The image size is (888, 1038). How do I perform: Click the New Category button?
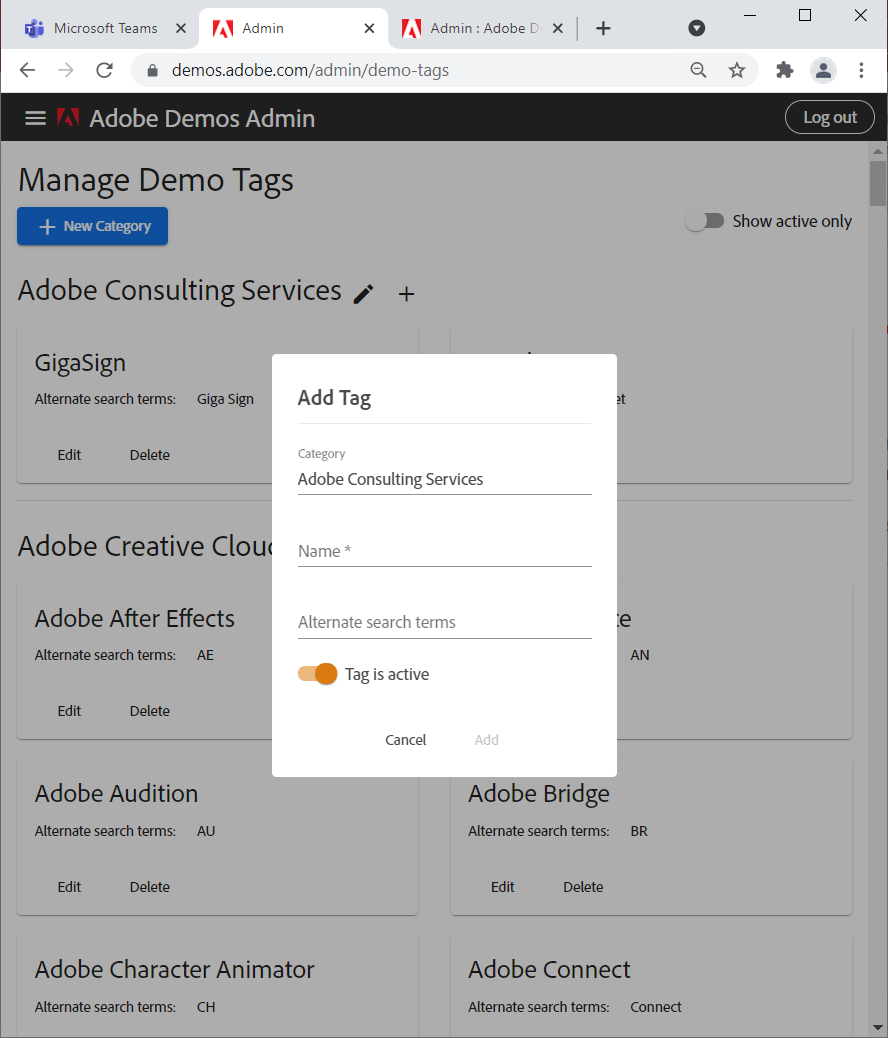(x=93, y=226)
